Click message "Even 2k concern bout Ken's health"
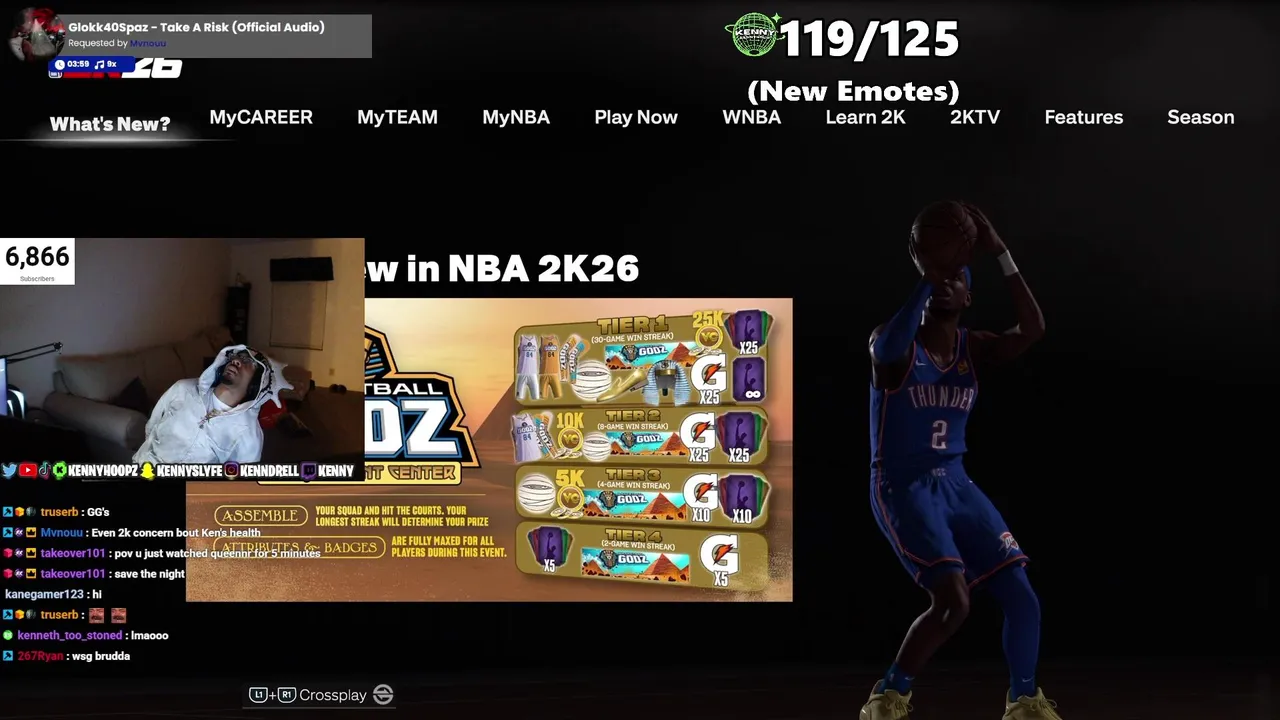 coord(176,533)
